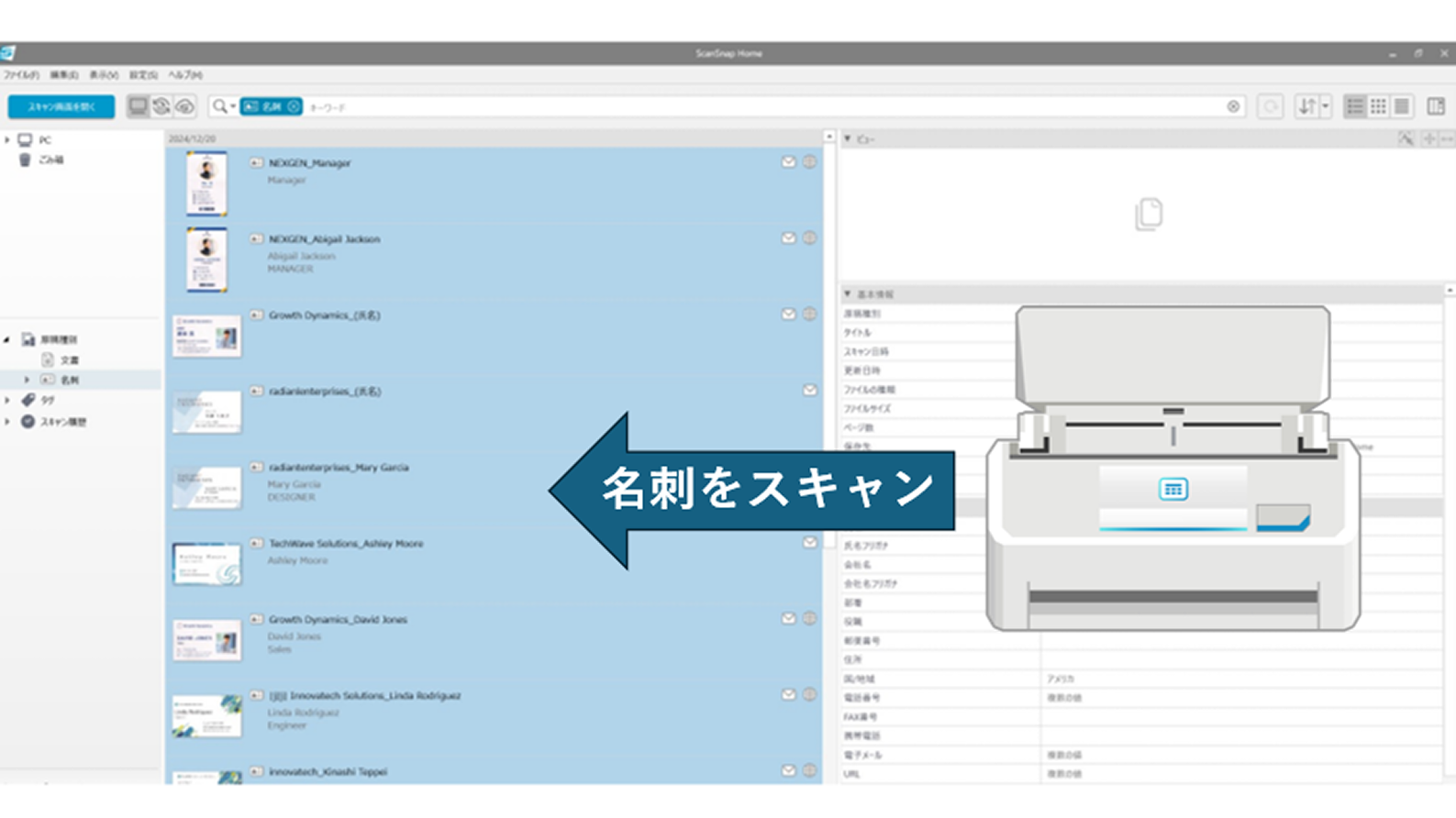Click the blue スキャン画面を開く button
This screenshot has width=1456, height=818.
[x=61, y=106]
